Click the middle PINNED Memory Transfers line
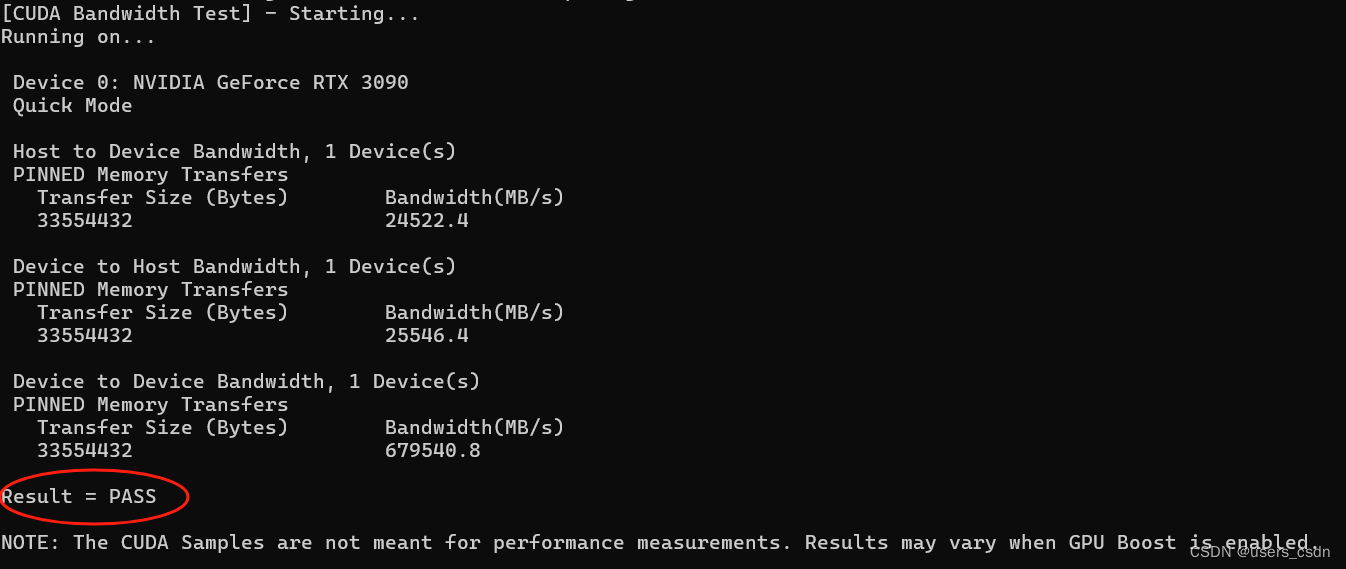This screenshot has width=1346, height=569. pos(150,289)
